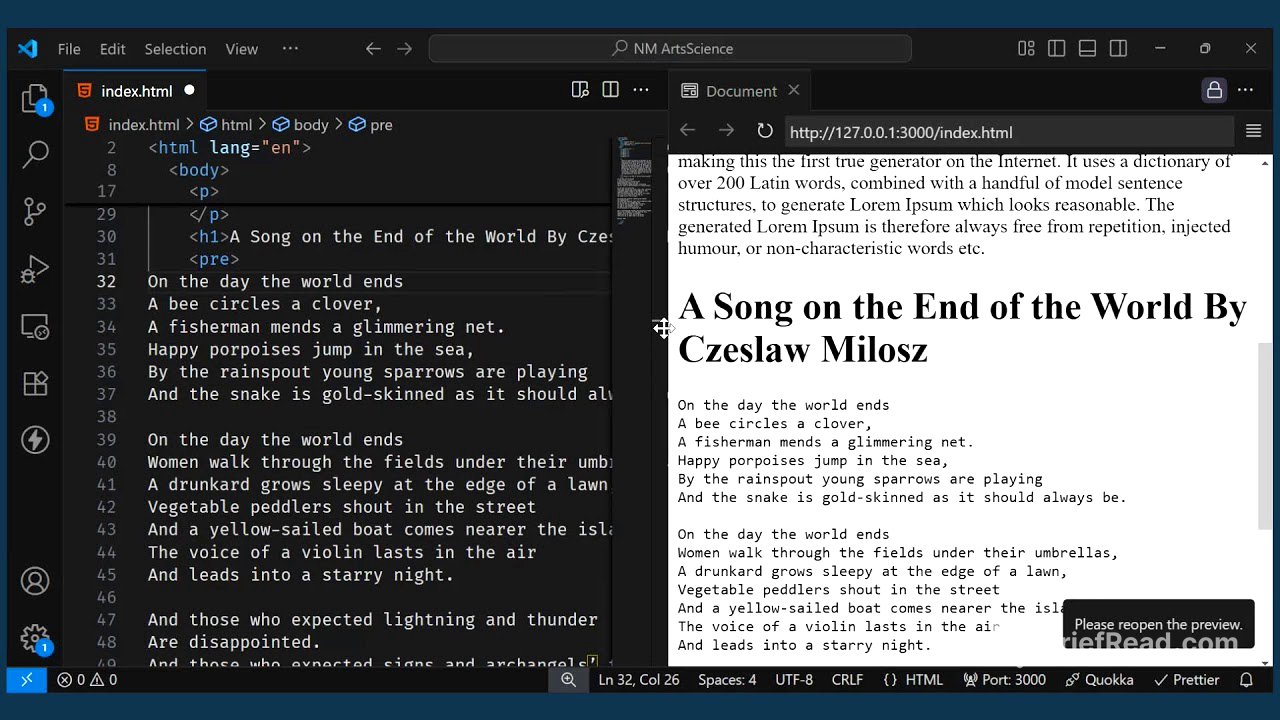Split the editor right

610,90
